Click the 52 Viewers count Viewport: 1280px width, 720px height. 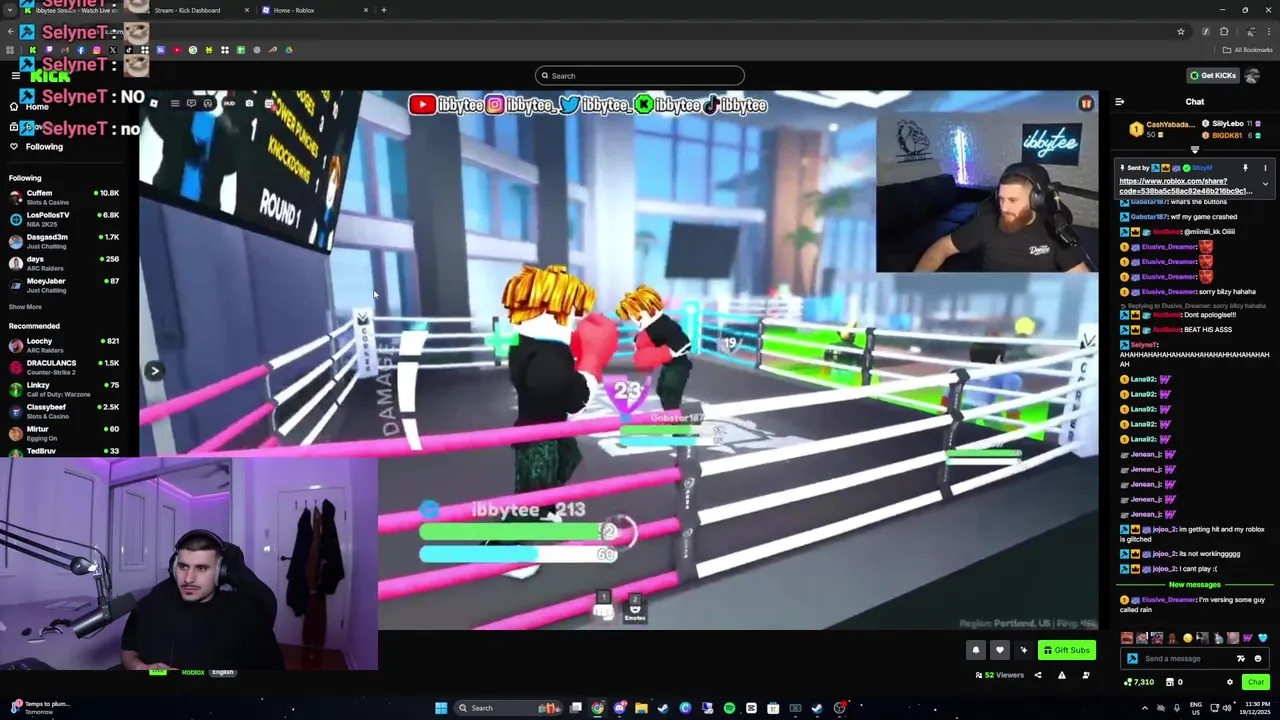1000,675
